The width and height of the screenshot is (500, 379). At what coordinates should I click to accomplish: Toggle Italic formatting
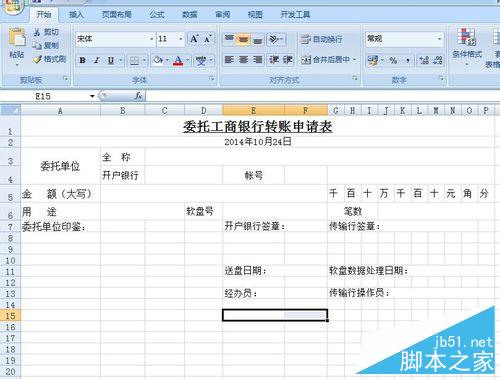pos(97,60)
